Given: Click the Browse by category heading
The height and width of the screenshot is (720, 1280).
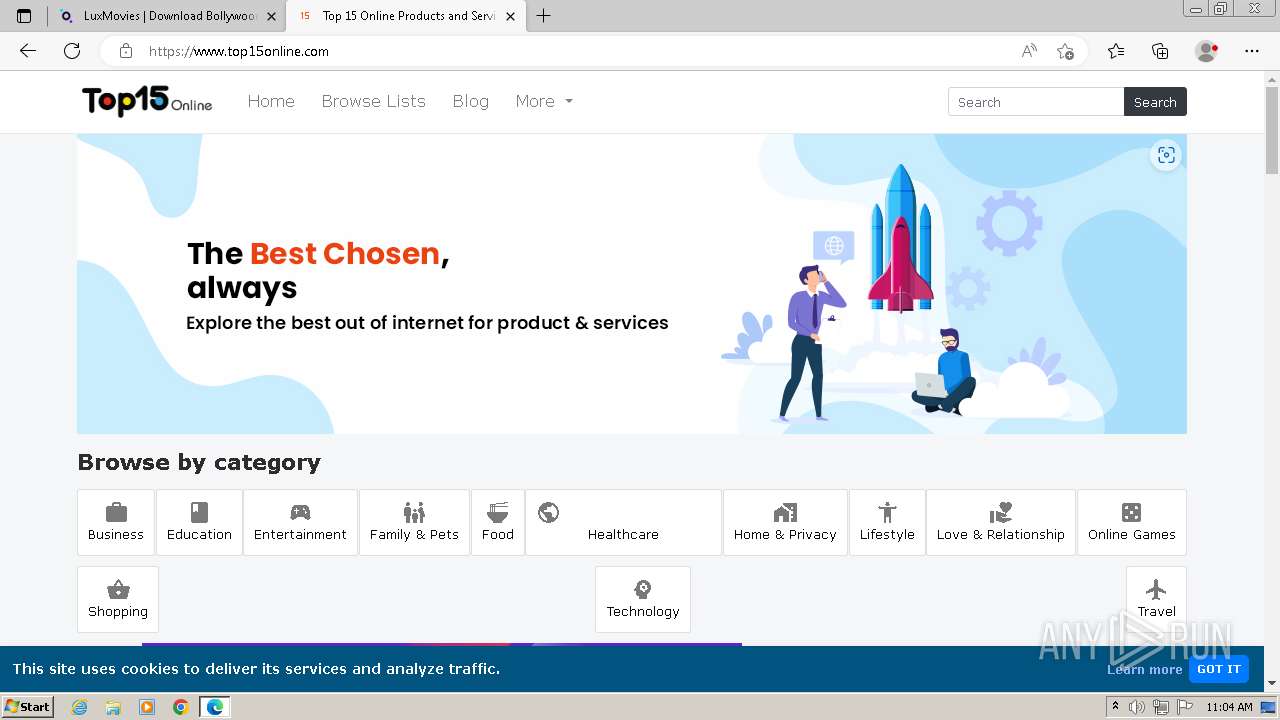Looking at the screenshot, I should [x=199, y=462].
